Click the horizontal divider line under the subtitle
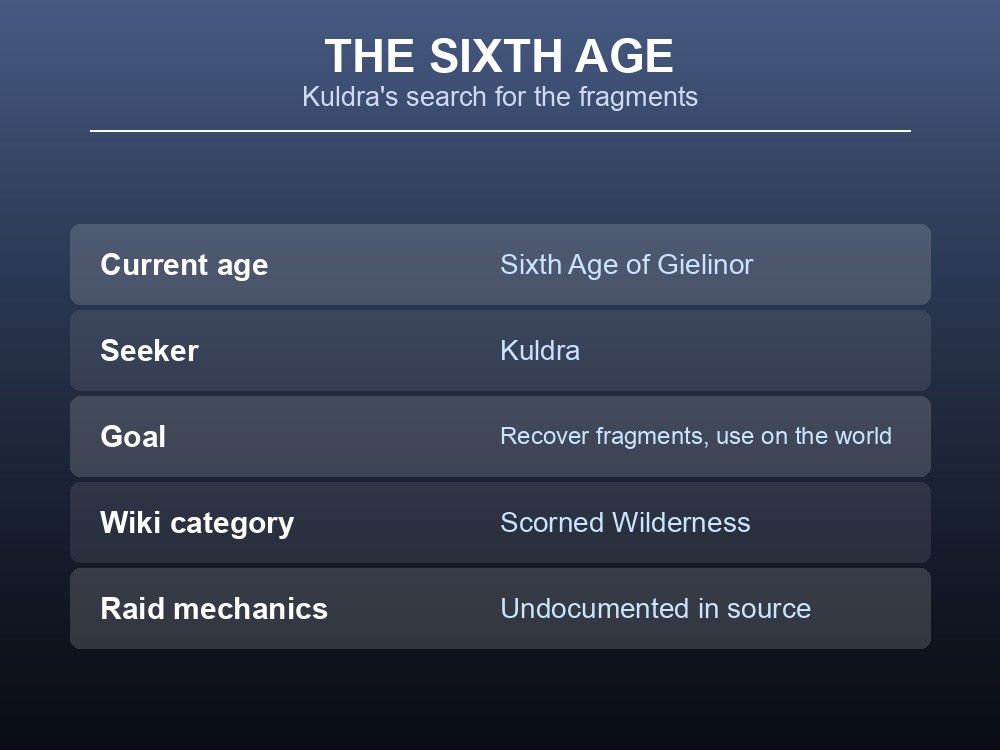 (500, 131)
